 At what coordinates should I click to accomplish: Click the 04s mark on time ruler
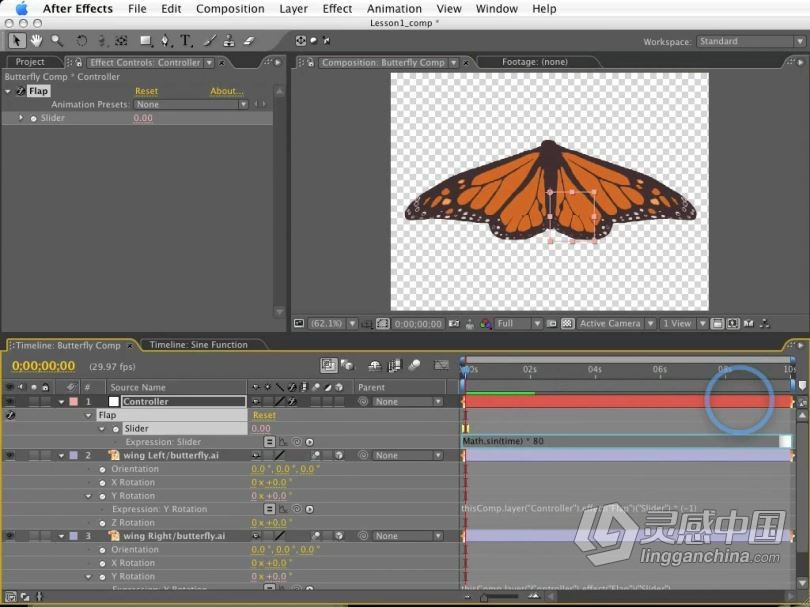(595, 369)
